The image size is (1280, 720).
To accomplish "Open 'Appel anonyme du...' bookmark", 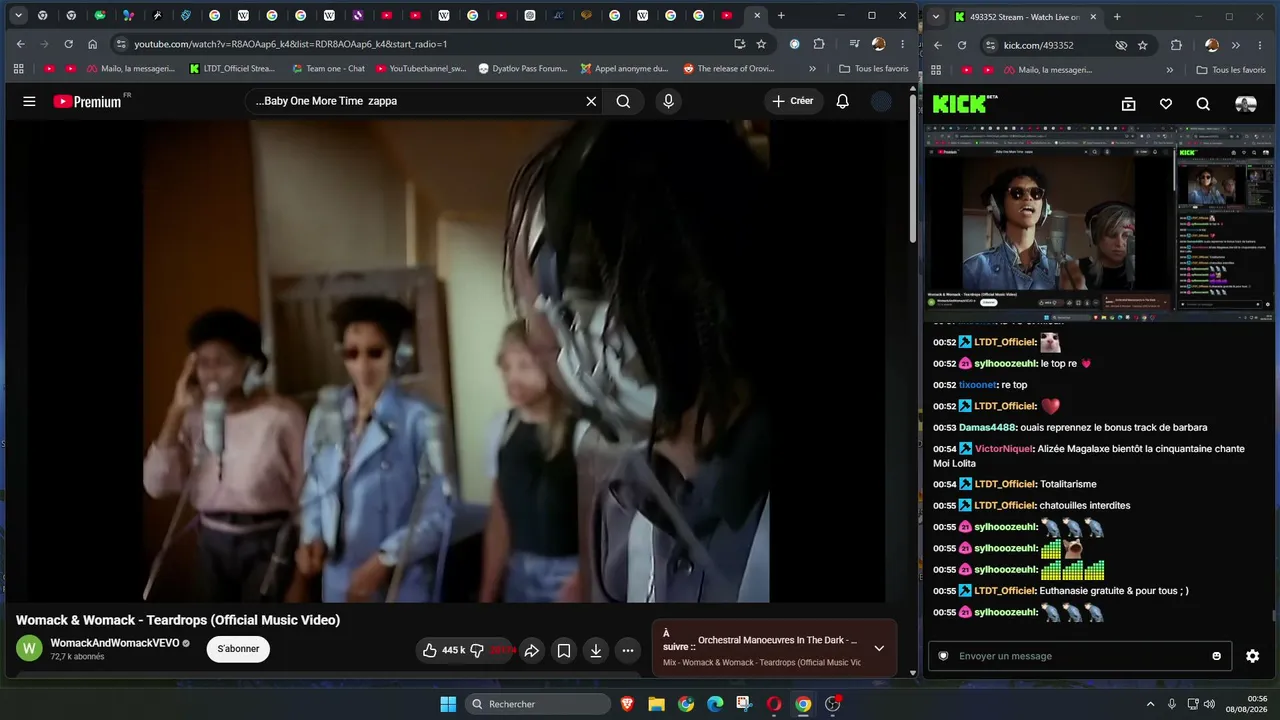I will (x=624, y=69).
